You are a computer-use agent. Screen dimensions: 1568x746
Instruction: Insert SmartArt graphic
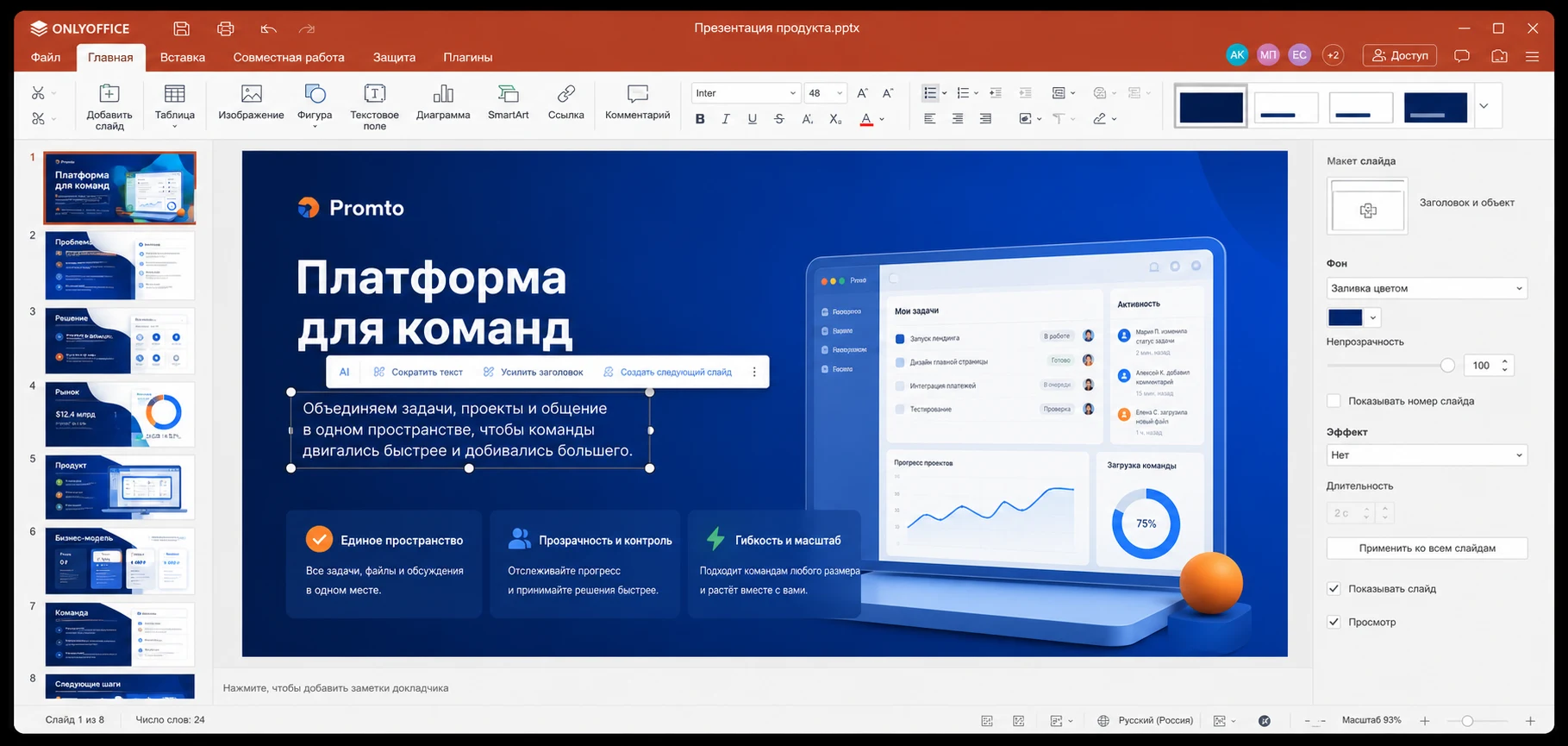click(x=509, y=102)
